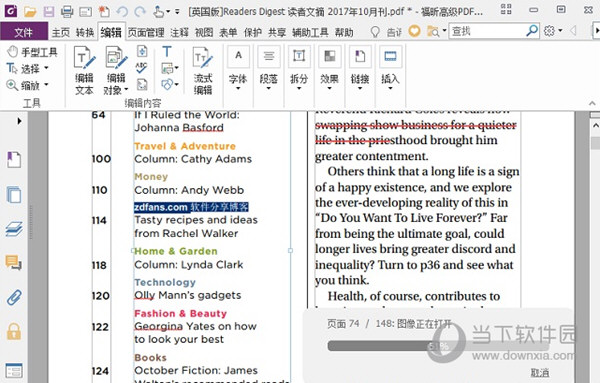Screen dimensions: 600x383
Task: Click the 流式编辑 reflow edit tool
Action: pyautogui.click(x=202, y=70)
